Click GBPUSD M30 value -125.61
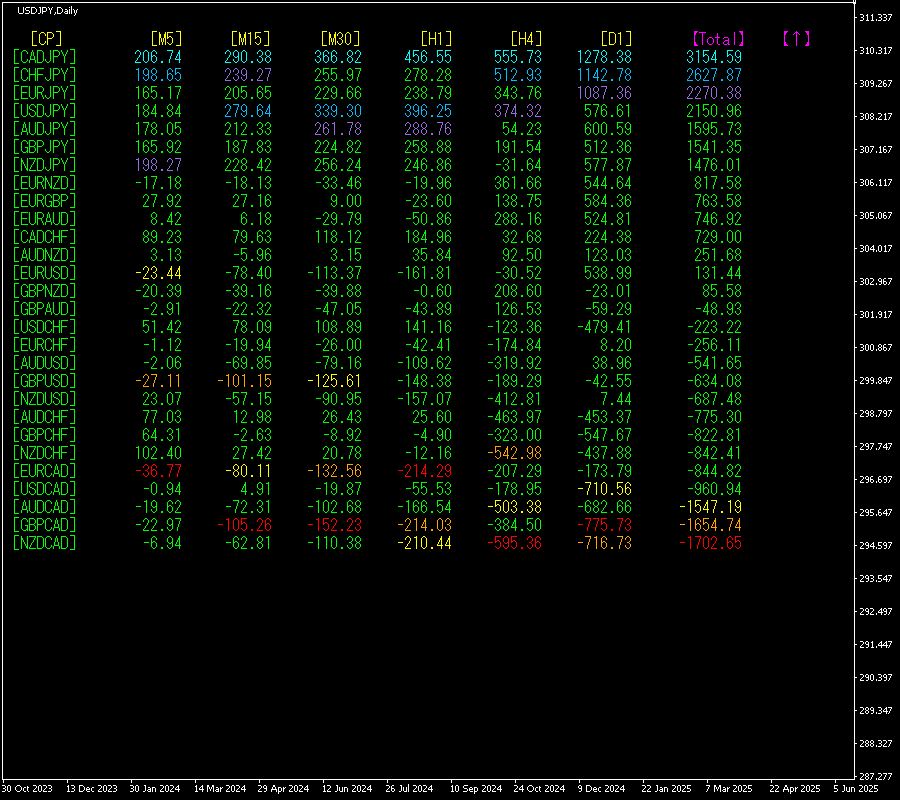 (x=334, y=380)
